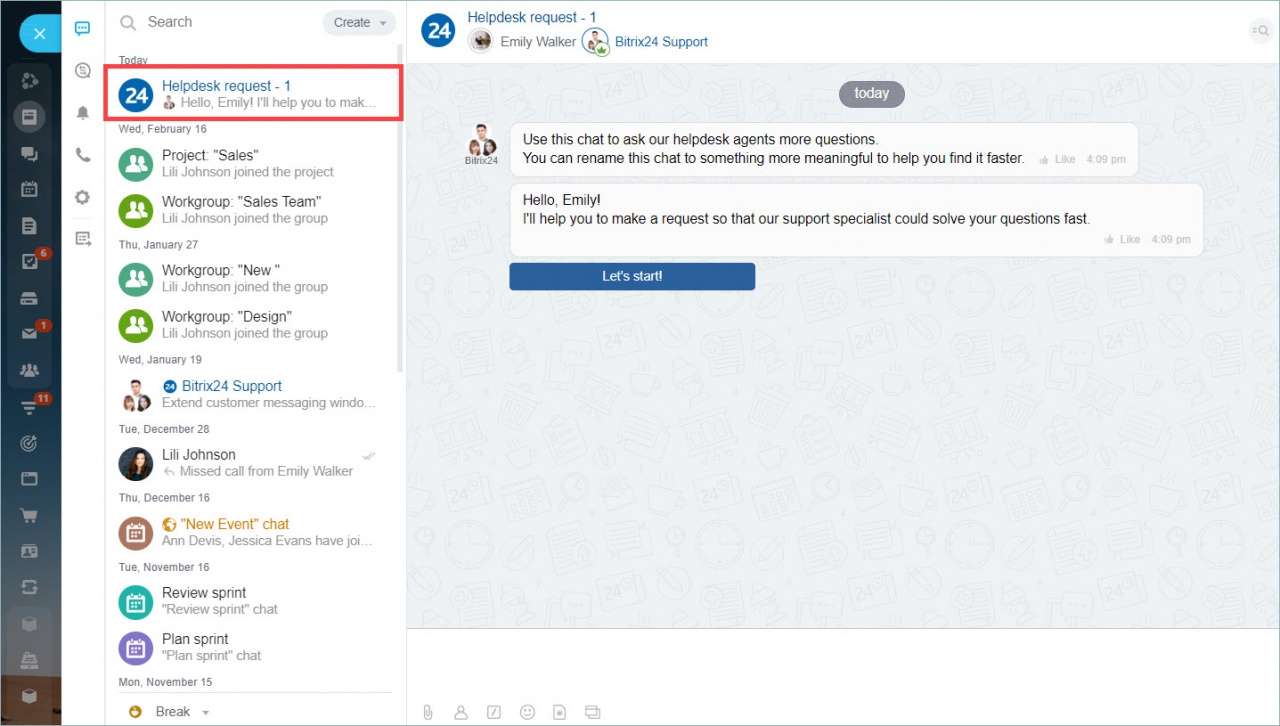Click the 24 avatar in chat header

click(439, 31)
